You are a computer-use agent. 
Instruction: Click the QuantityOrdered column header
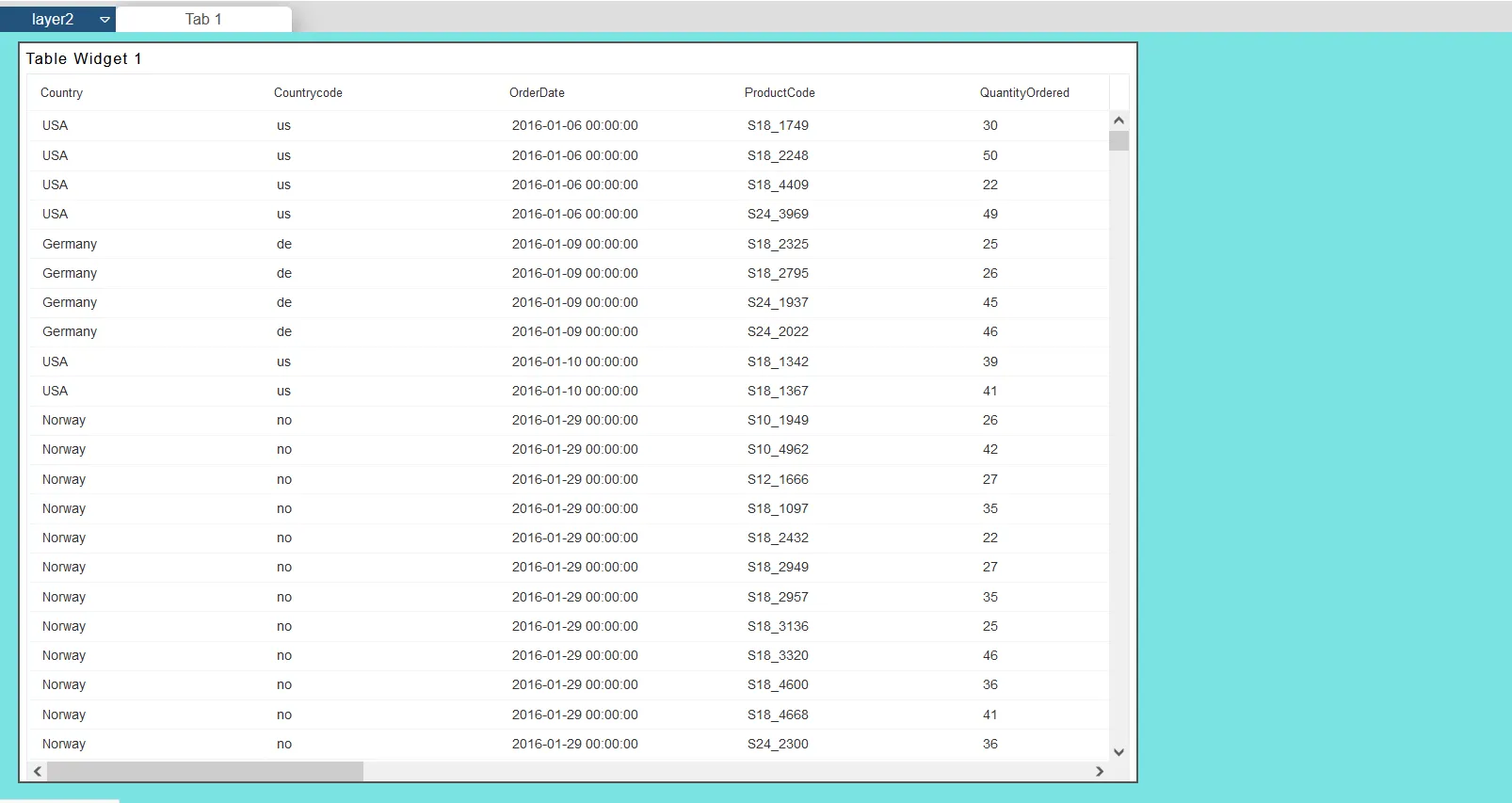[x=1024, y=93]
